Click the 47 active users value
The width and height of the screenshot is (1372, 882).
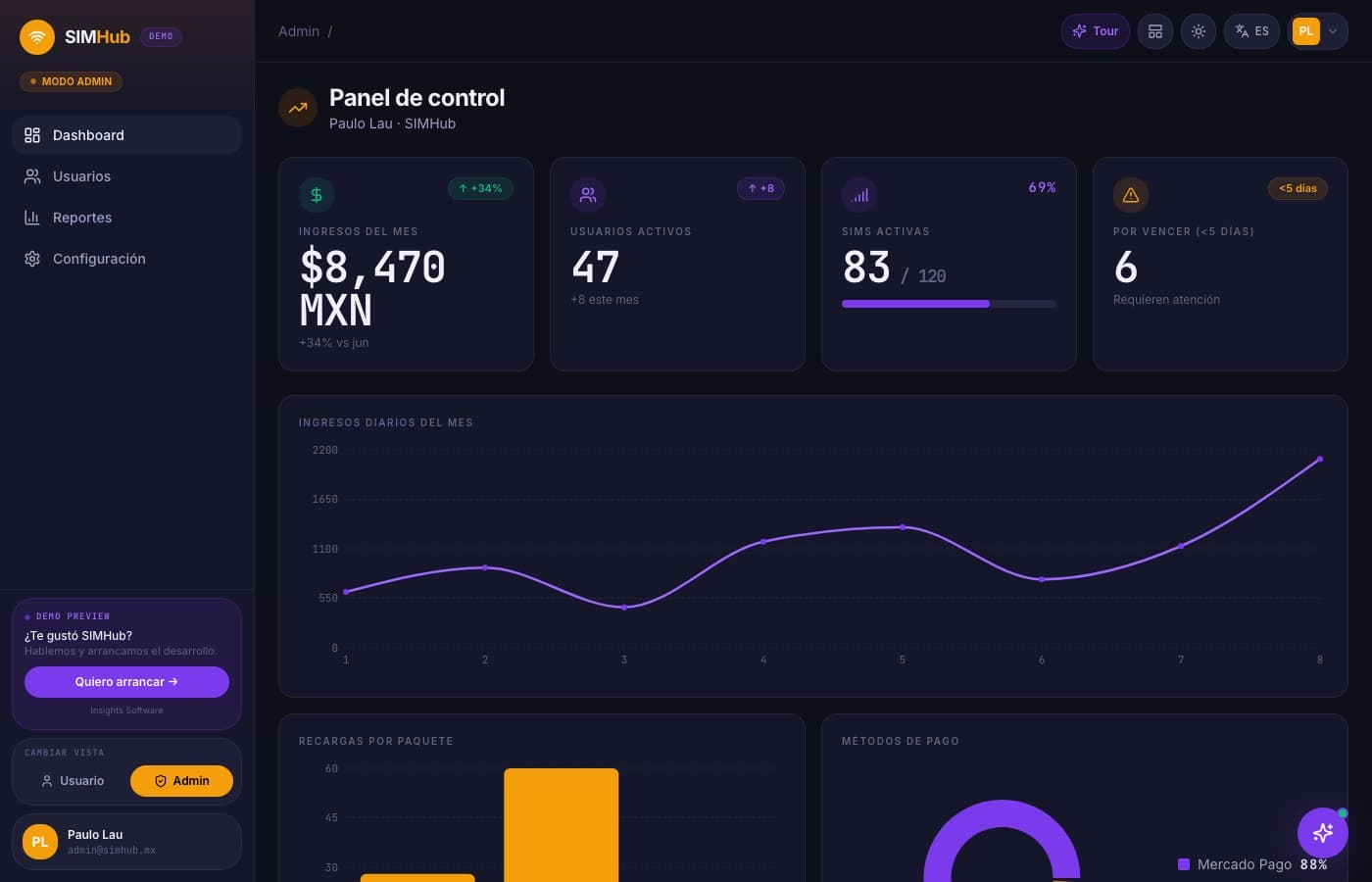tap(595, 267)
